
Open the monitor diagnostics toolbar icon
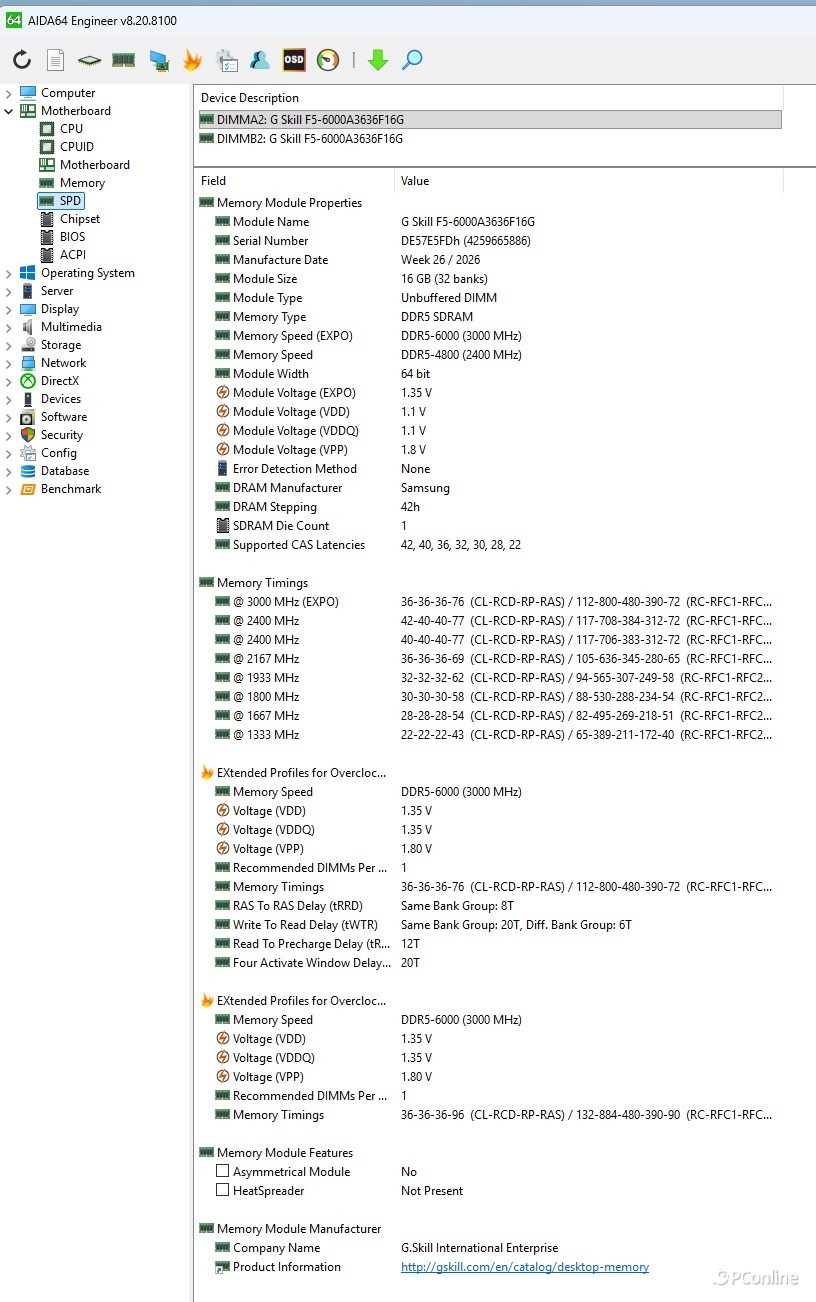[x=159, y=61]
